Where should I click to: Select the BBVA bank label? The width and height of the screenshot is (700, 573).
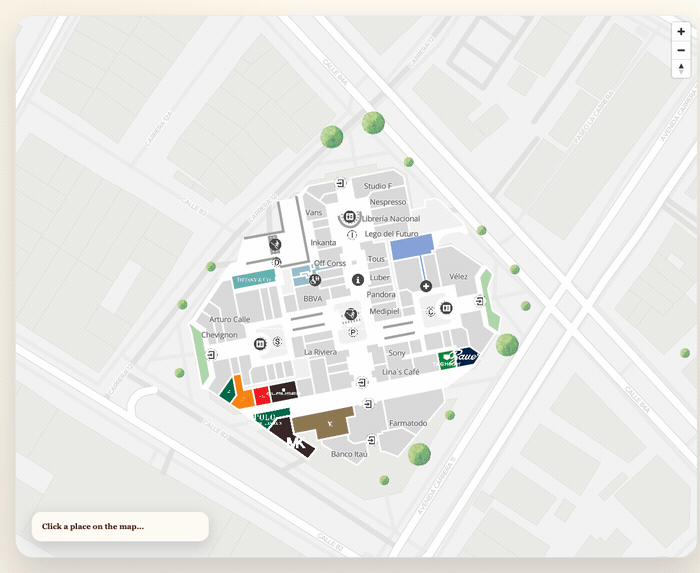click(x=312, y=299)
